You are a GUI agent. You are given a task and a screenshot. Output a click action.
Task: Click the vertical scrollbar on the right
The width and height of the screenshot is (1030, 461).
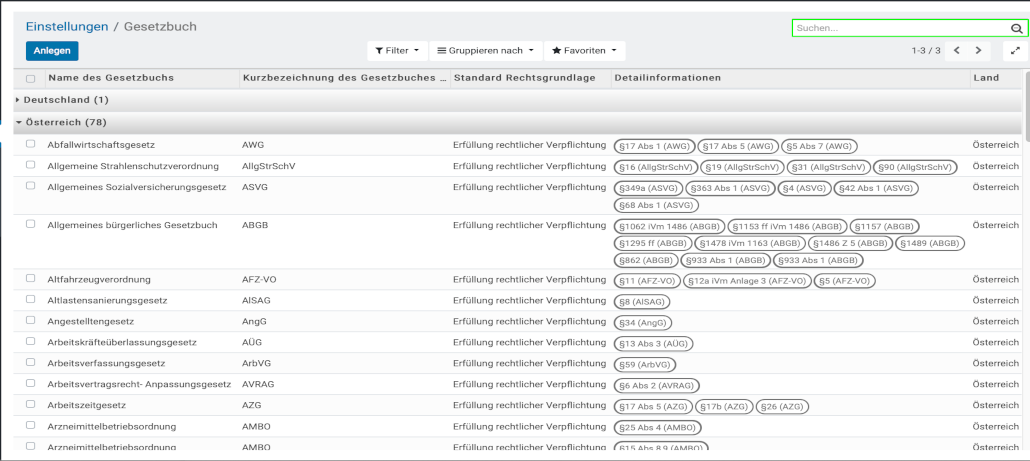tap(1025, 110)
